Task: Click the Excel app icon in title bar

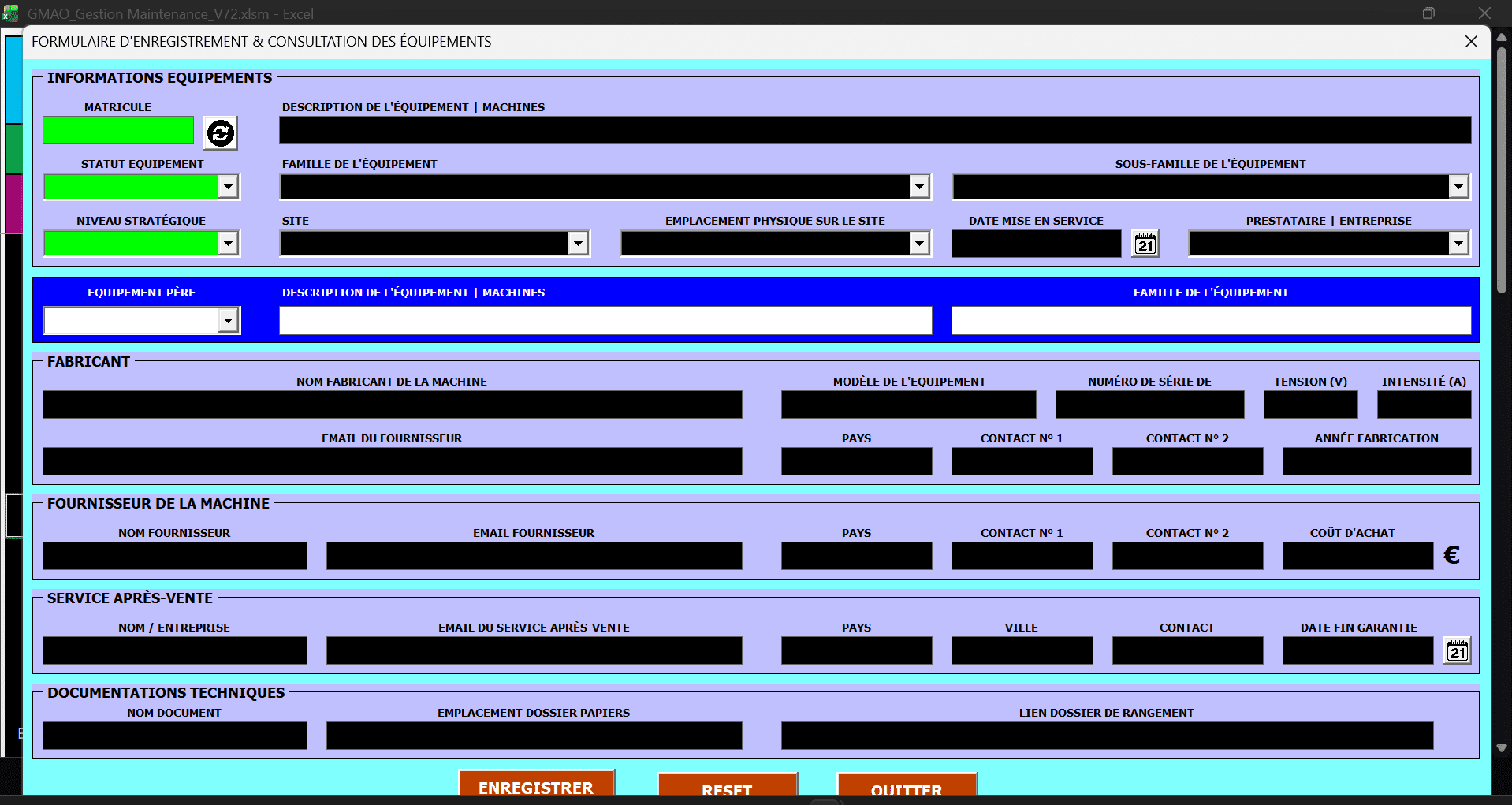Action: pyautogui.click(x=10, y=13)
